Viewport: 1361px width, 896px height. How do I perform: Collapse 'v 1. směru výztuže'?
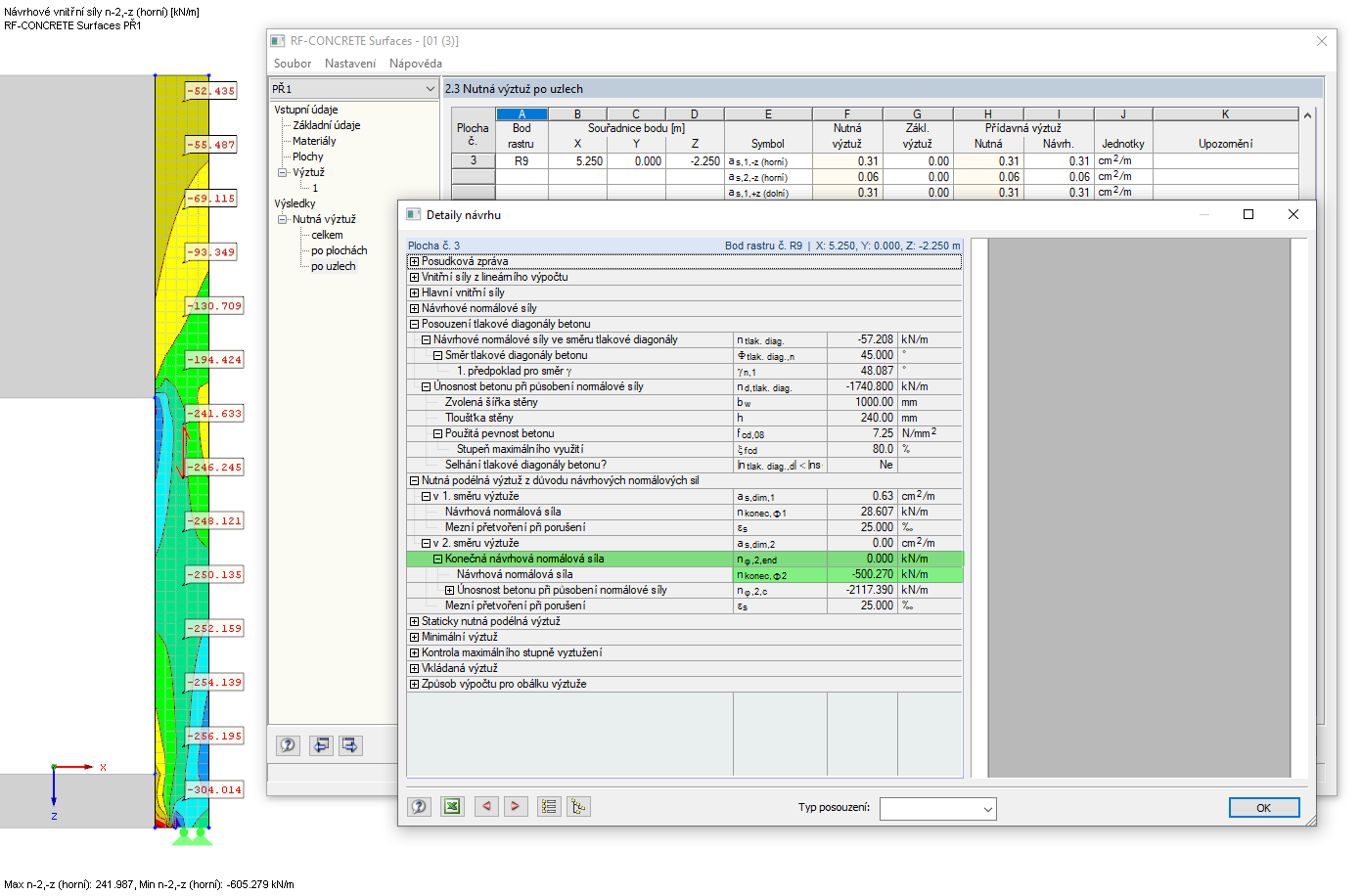click(426, 496)
